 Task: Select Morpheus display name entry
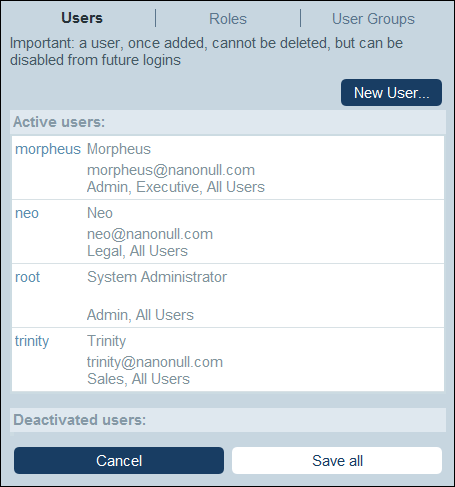(119, 149)
